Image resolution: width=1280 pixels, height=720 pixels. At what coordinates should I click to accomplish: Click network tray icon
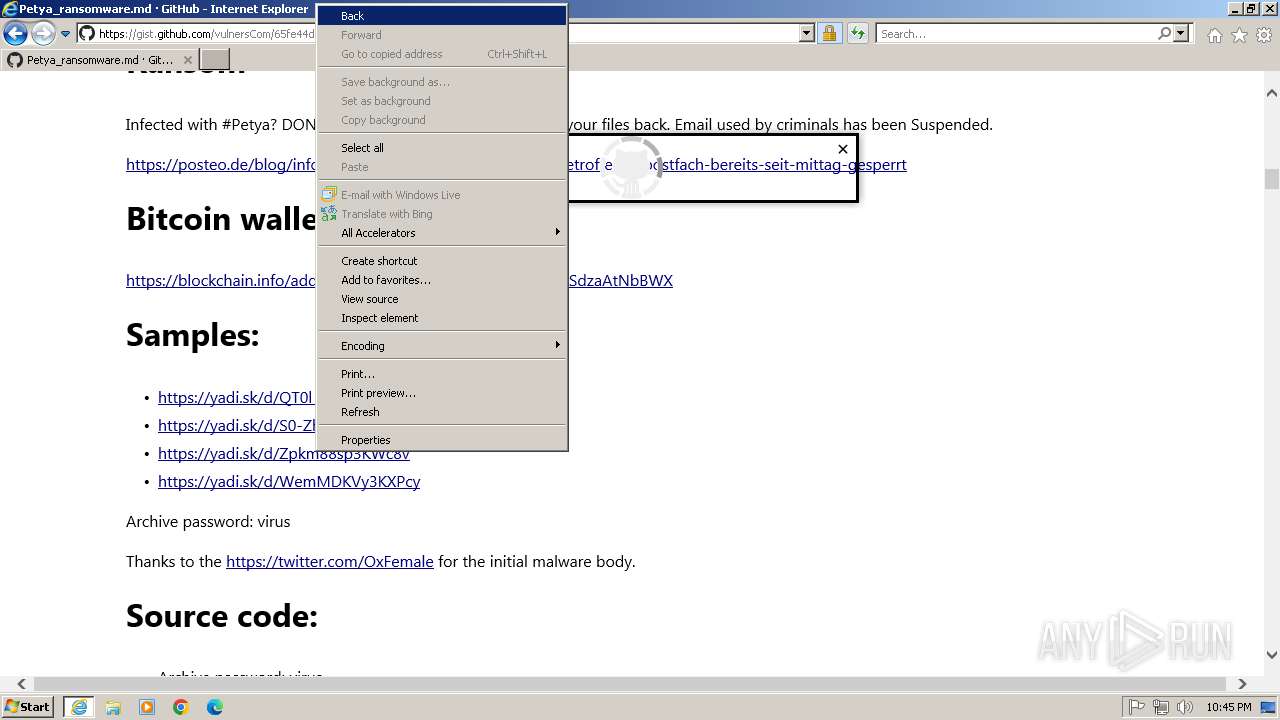pos(1161,707)
